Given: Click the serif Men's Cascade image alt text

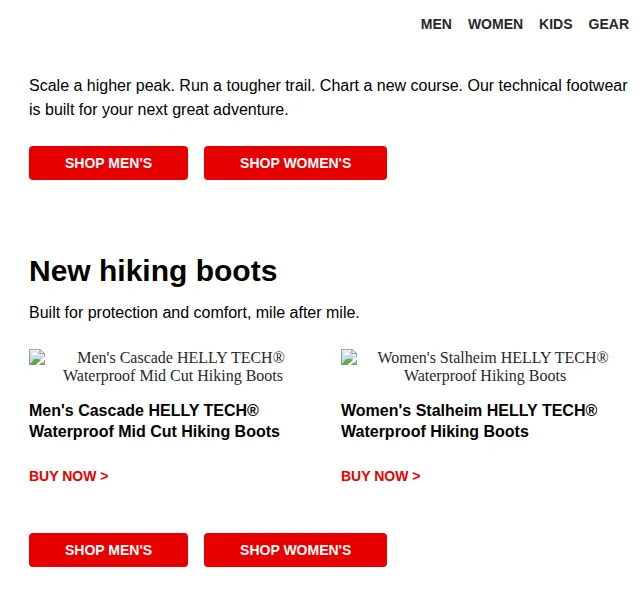Looking at the screenshot, I should [x=173, y=367].
